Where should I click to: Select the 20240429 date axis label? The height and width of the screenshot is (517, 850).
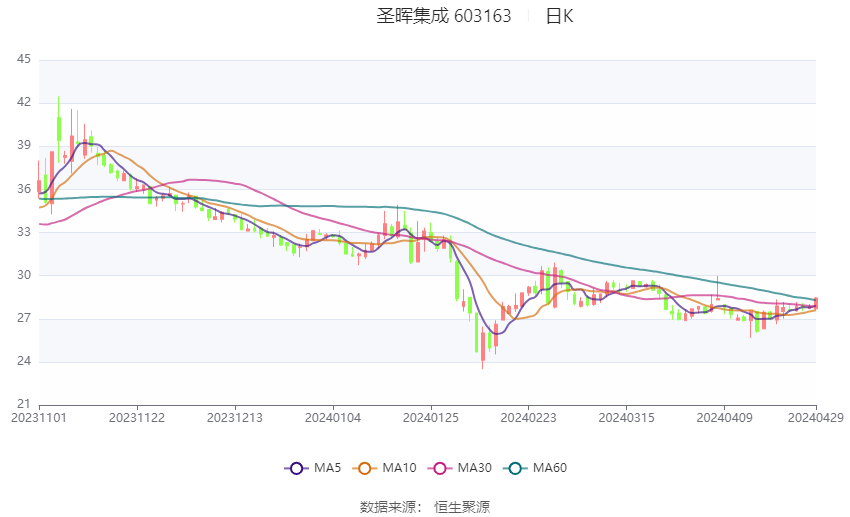tap(817, 417)
